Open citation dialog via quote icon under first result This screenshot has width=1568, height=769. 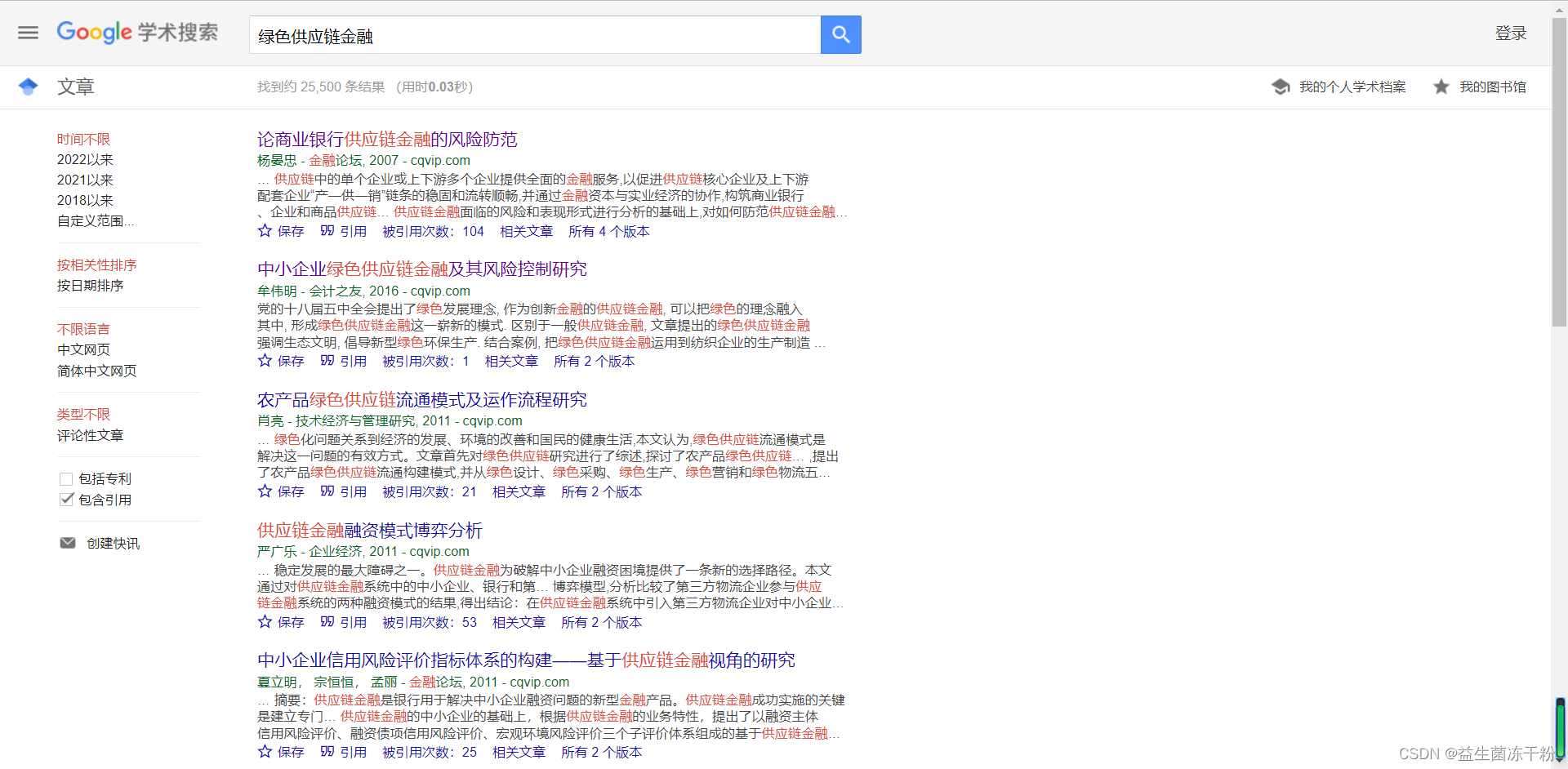point(327,231)
